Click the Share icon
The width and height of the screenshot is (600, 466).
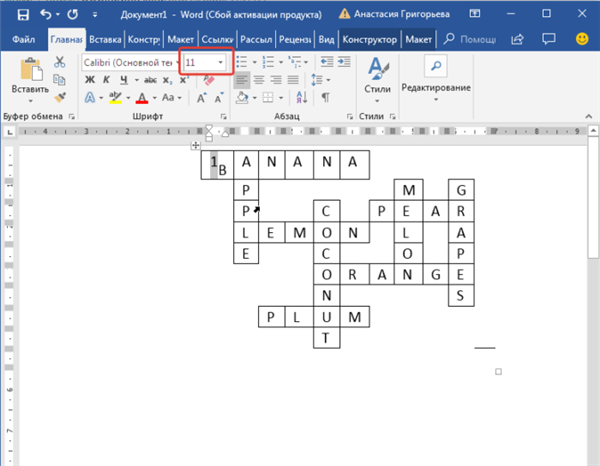[x=517, y=39]
